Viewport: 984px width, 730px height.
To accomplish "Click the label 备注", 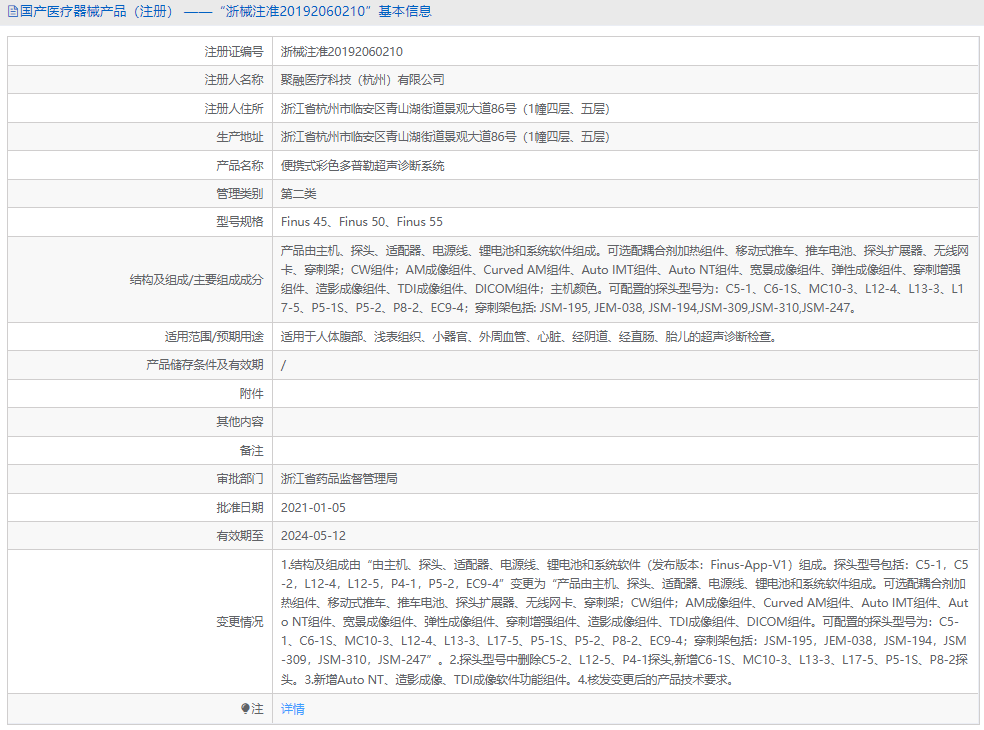I will click(x=251, y=451).
